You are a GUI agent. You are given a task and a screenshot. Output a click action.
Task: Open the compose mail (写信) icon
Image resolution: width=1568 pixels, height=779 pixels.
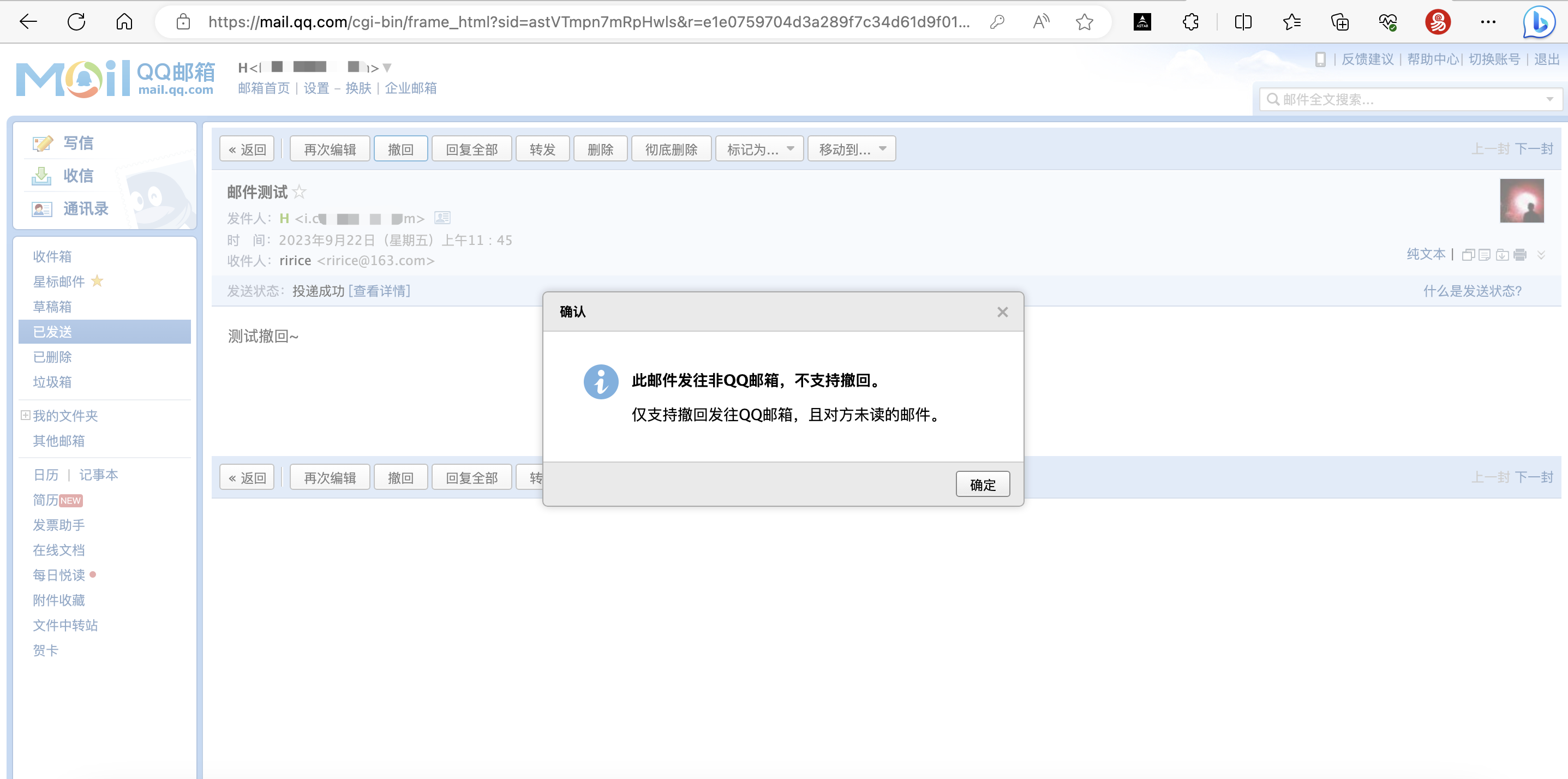[41, 142]
